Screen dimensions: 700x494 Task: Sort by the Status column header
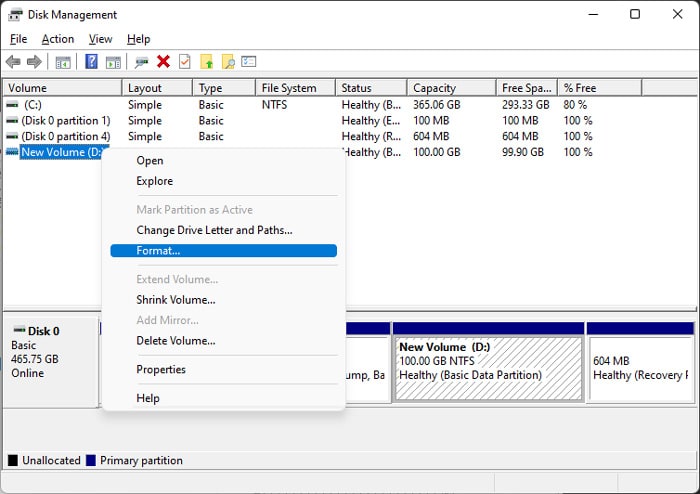(371, 88)
